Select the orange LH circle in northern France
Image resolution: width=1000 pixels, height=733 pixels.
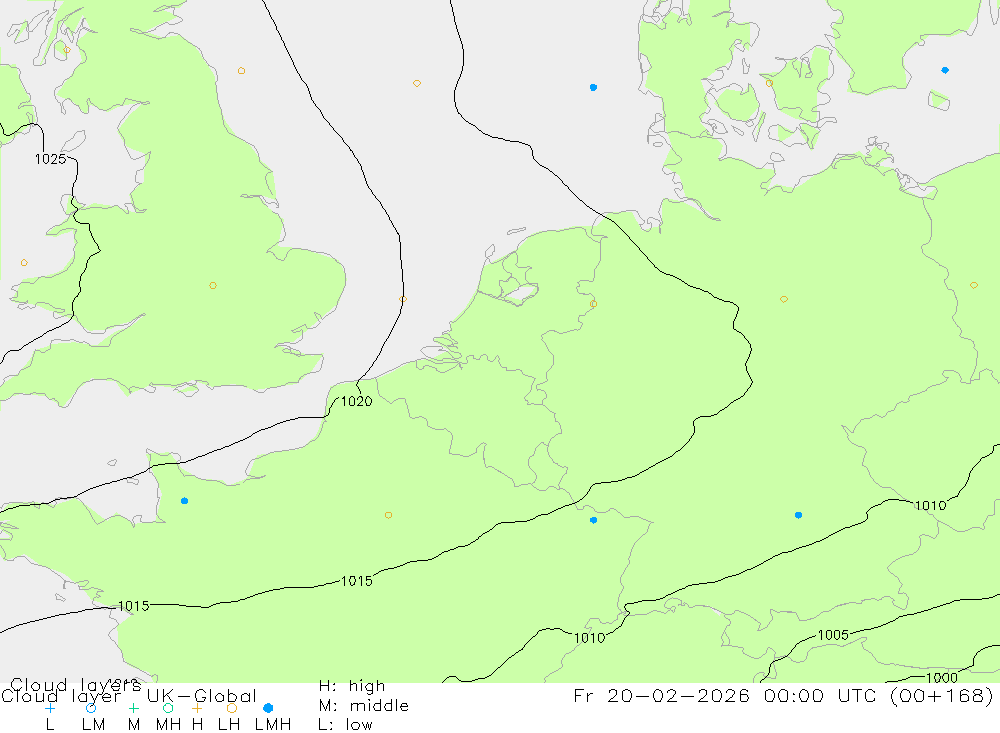click(x=388, y=515)
